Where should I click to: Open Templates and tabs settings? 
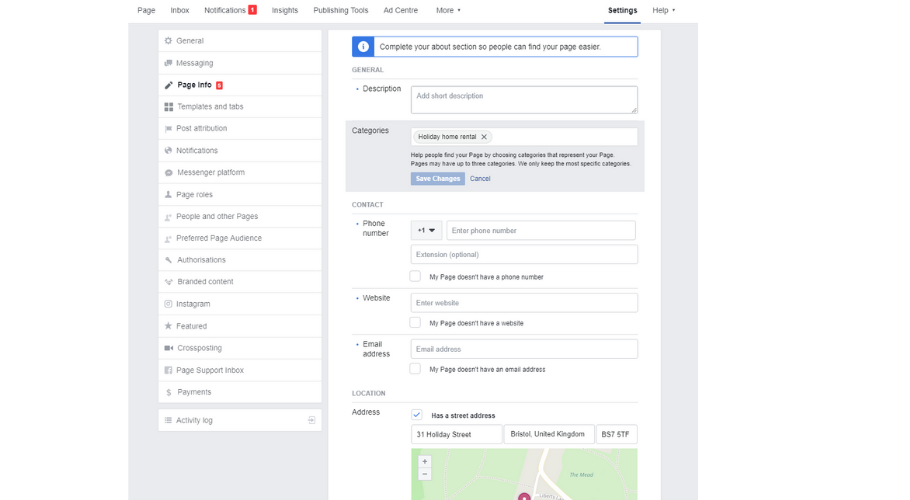240,107
